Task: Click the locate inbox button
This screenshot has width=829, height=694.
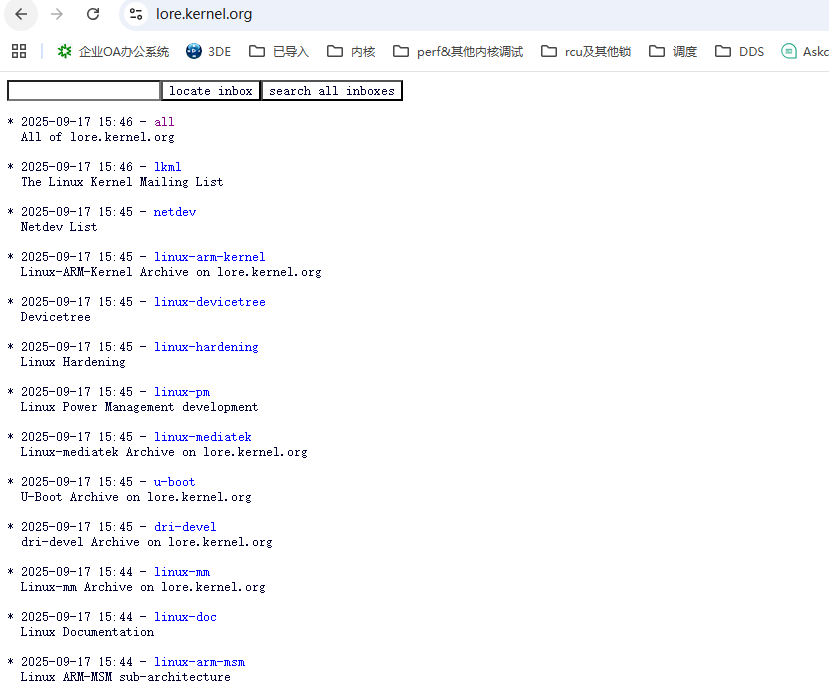Action: click(x=211, y=91)
